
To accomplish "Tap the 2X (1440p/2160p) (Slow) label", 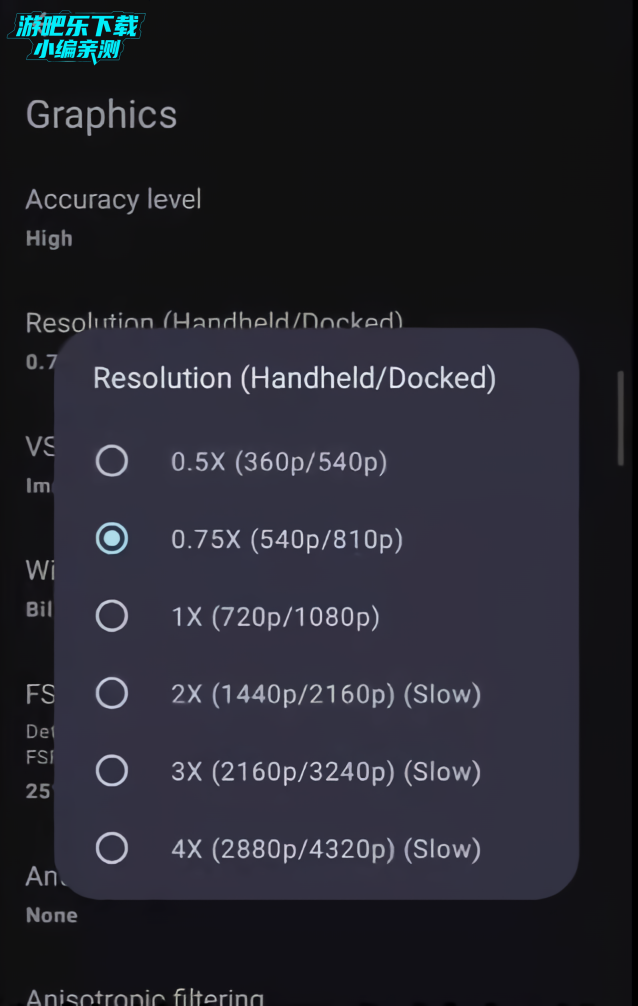I will click(326, 694).
